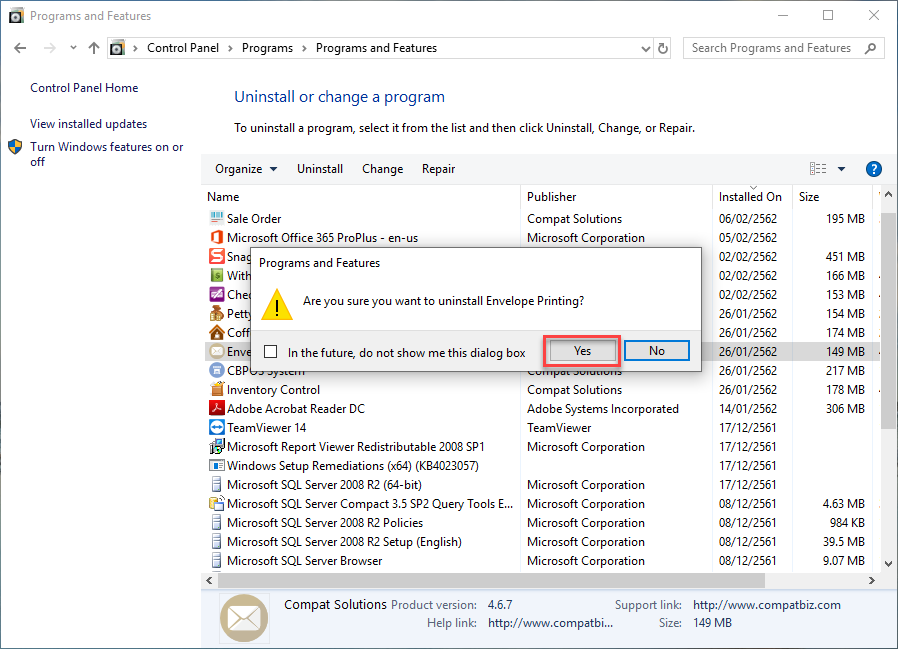Click the SQL Server 2008 R2 Setup icon
Screen dimensions: 898x649
tap(216, 541)
